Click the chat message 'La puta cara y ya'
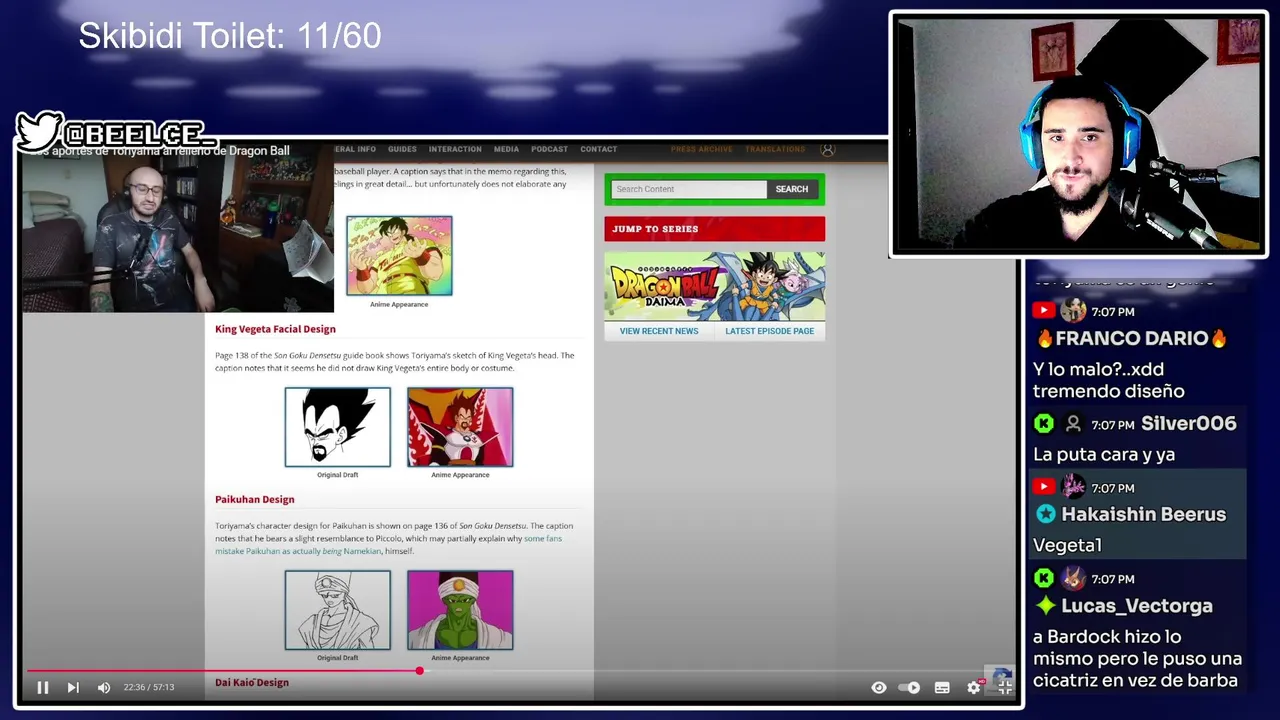 [1104, 455]
